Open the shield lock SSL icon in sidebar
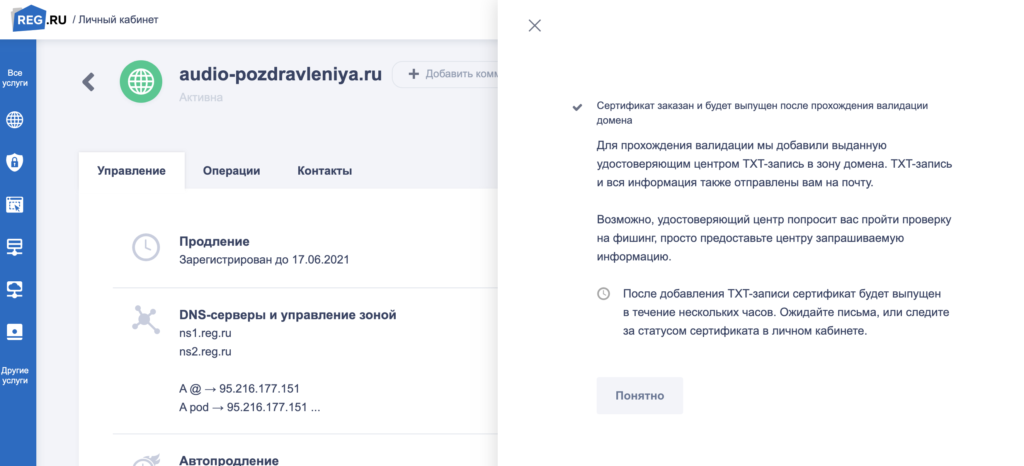The width and height of the screenshot is (1024, 466). coord(14,163)
